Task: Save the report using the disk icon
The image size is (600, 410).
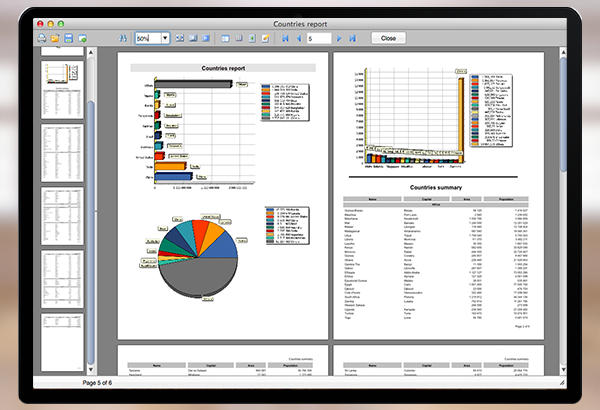Action: 68,38
